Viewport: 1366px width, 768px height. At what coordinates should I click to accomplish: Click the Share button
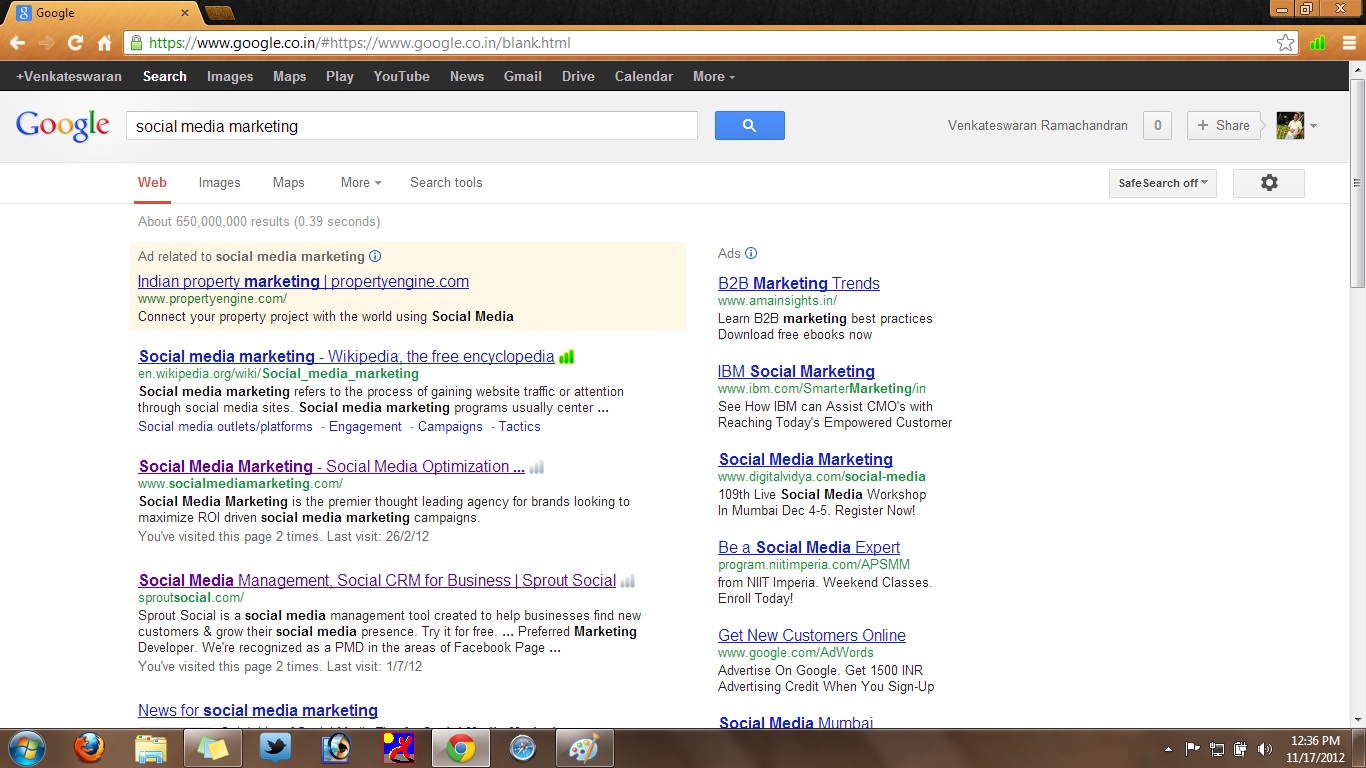1223,125
